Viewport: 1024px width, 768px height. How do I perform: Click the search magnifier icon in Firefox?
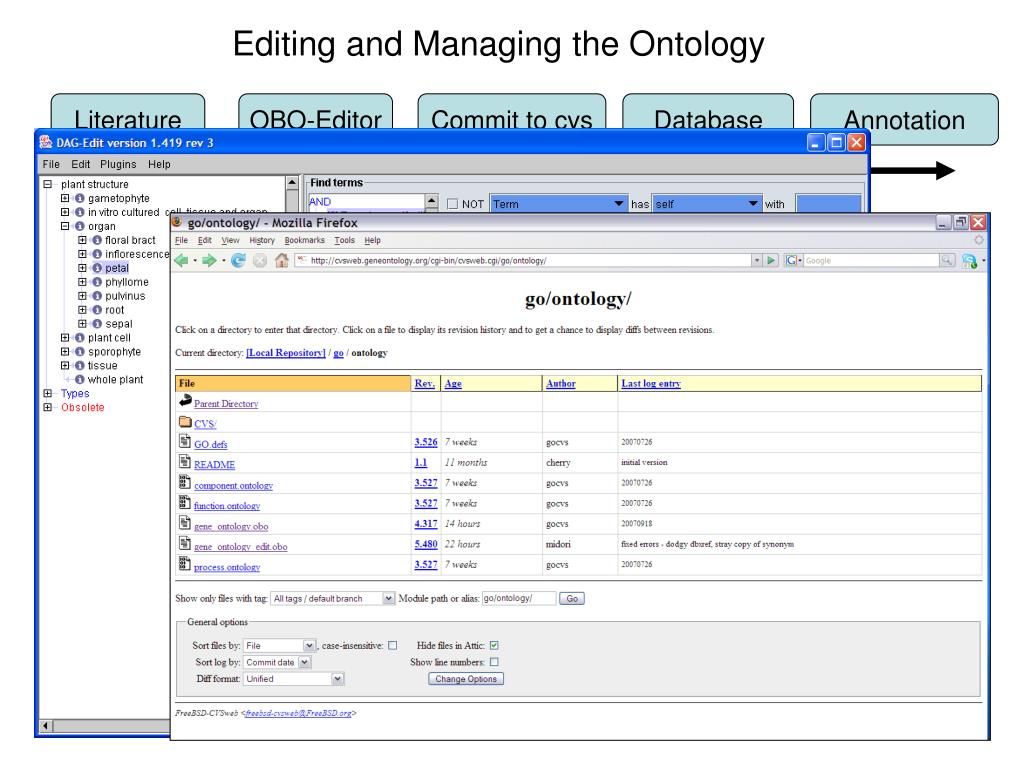tap(946, 260)
